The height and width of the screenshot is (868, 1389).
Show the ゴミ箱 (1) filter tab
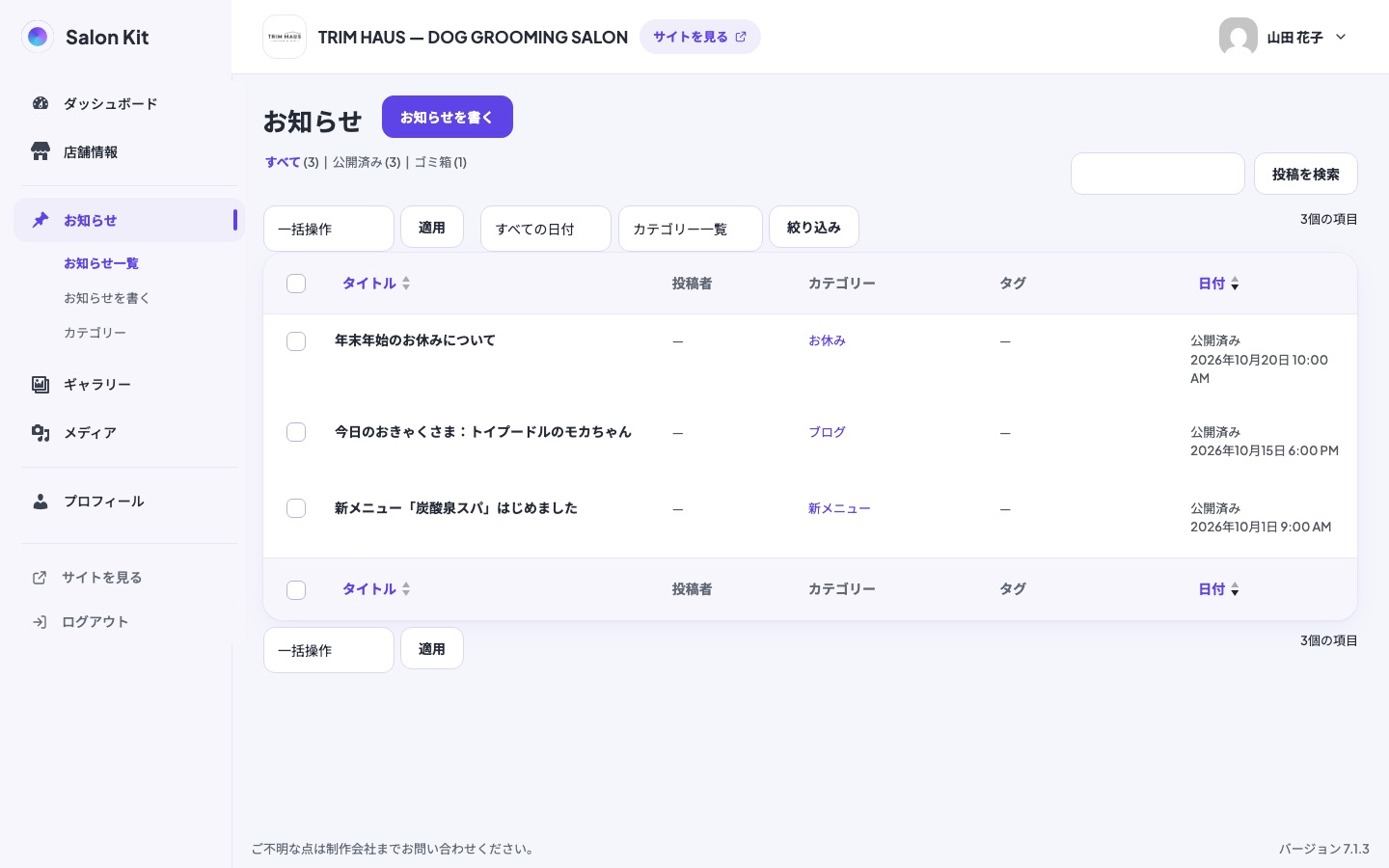coord(440,162)
